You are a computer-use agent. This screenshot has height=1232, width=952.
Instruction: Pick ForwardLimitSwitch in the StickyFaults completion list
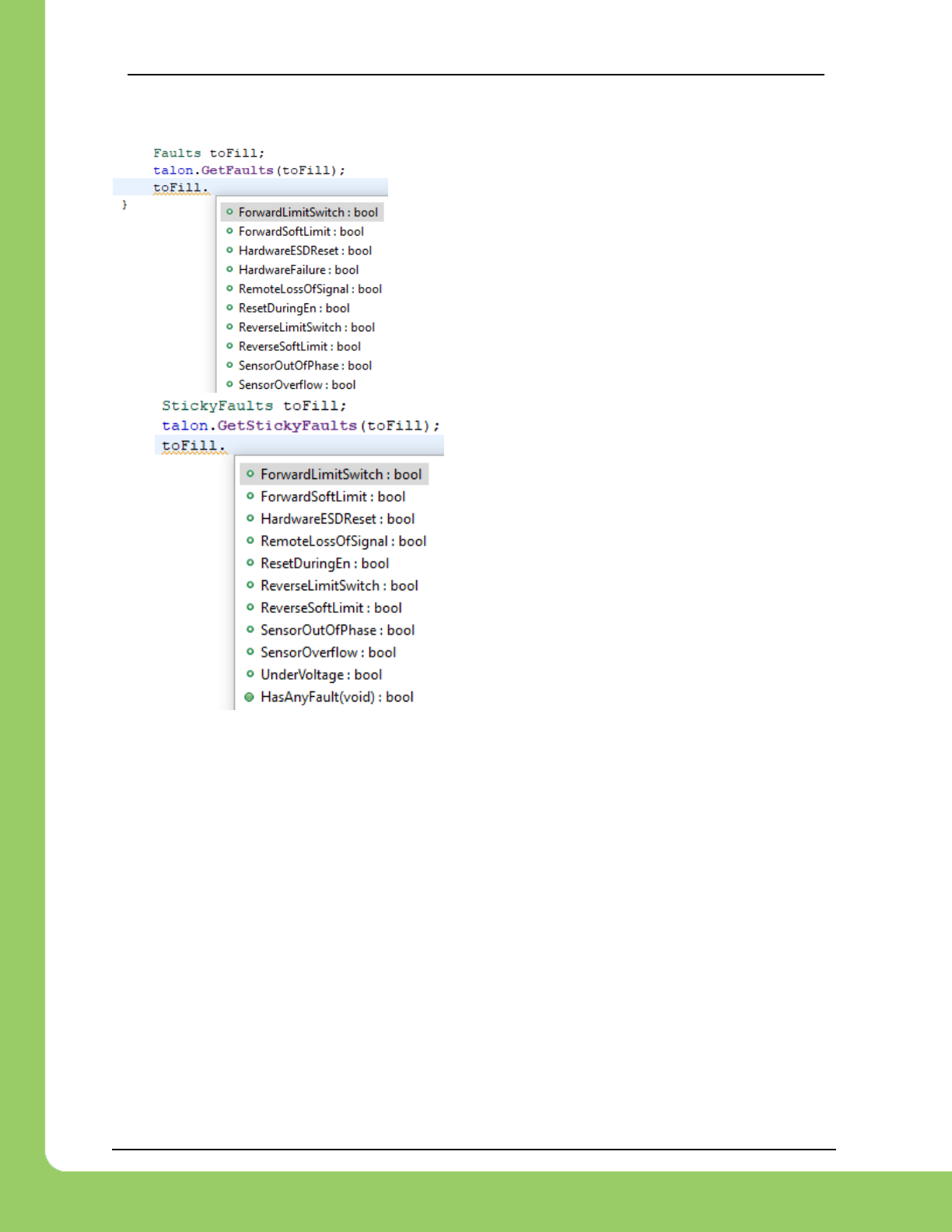pos(341,474)
